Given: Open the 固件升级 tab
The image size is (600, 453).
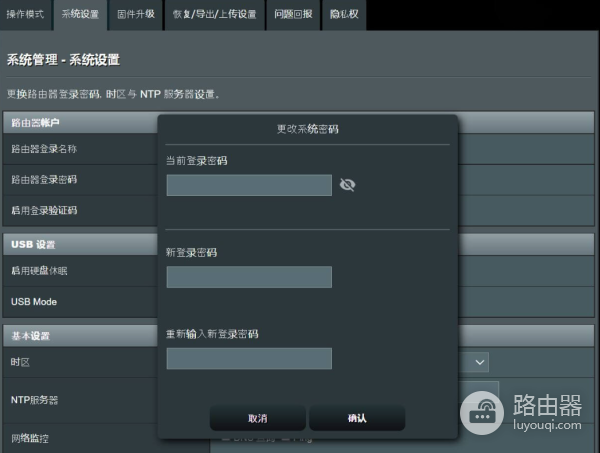Looking at the screenshot, I should coord(135,14).
